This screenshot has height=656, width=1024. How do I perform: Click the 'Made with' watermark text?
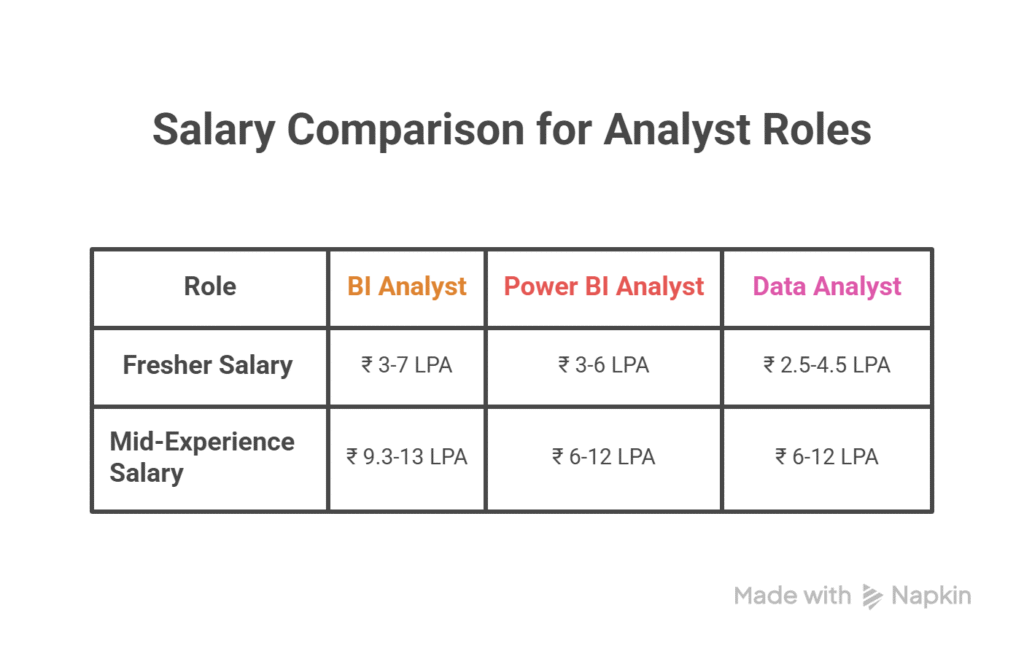(792, 597)
